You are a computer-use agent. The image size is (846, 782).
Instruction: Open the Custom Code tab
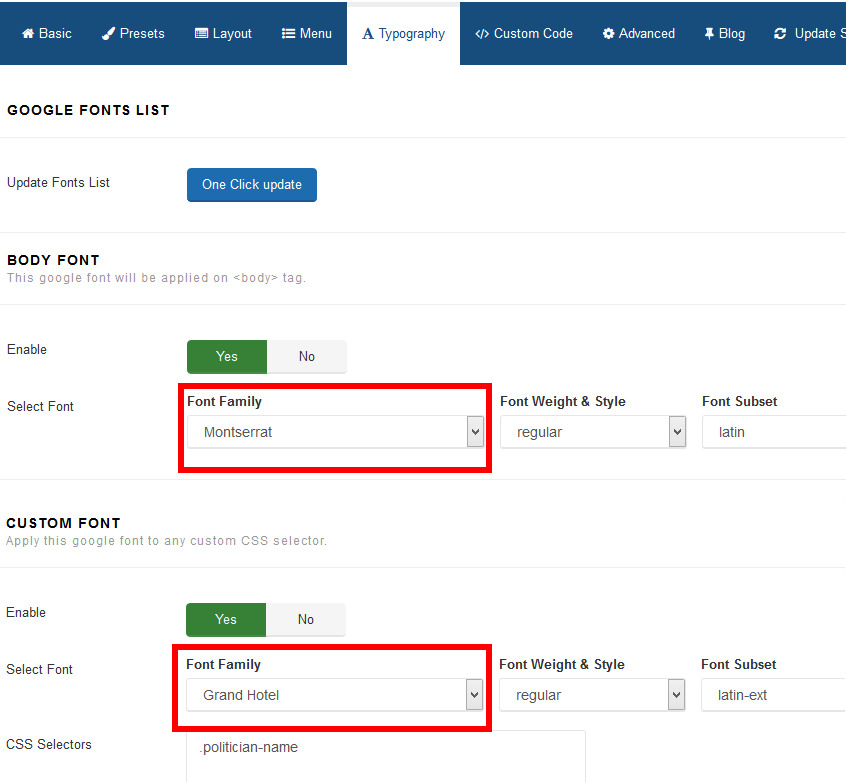(524, 33)
